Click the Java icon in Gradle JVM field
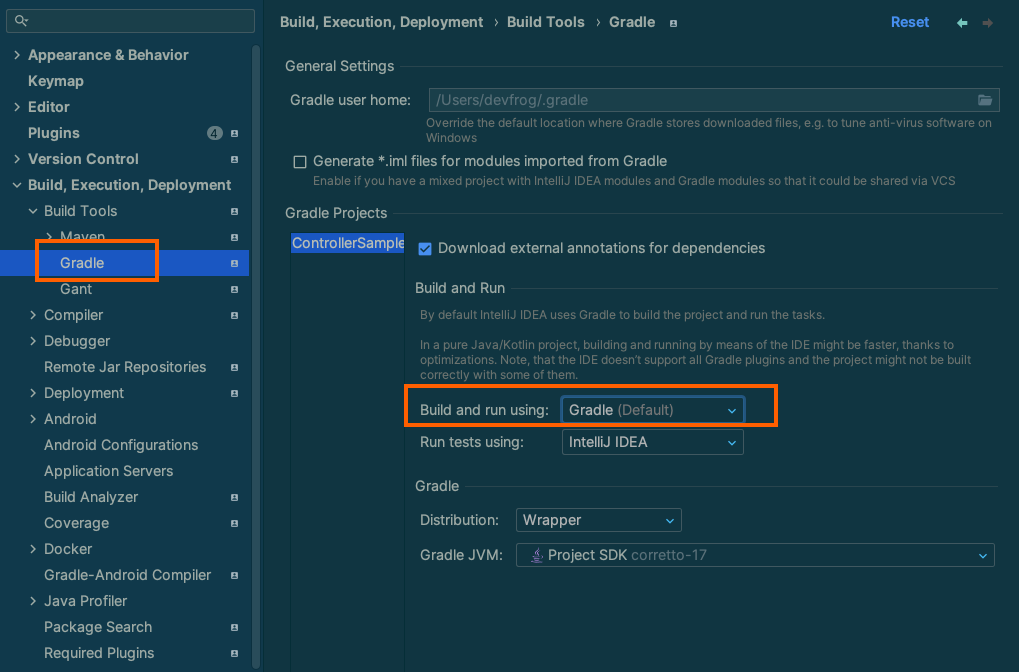Image resolution: width=1019 pixels, height=672 pixels. point(536,555)
